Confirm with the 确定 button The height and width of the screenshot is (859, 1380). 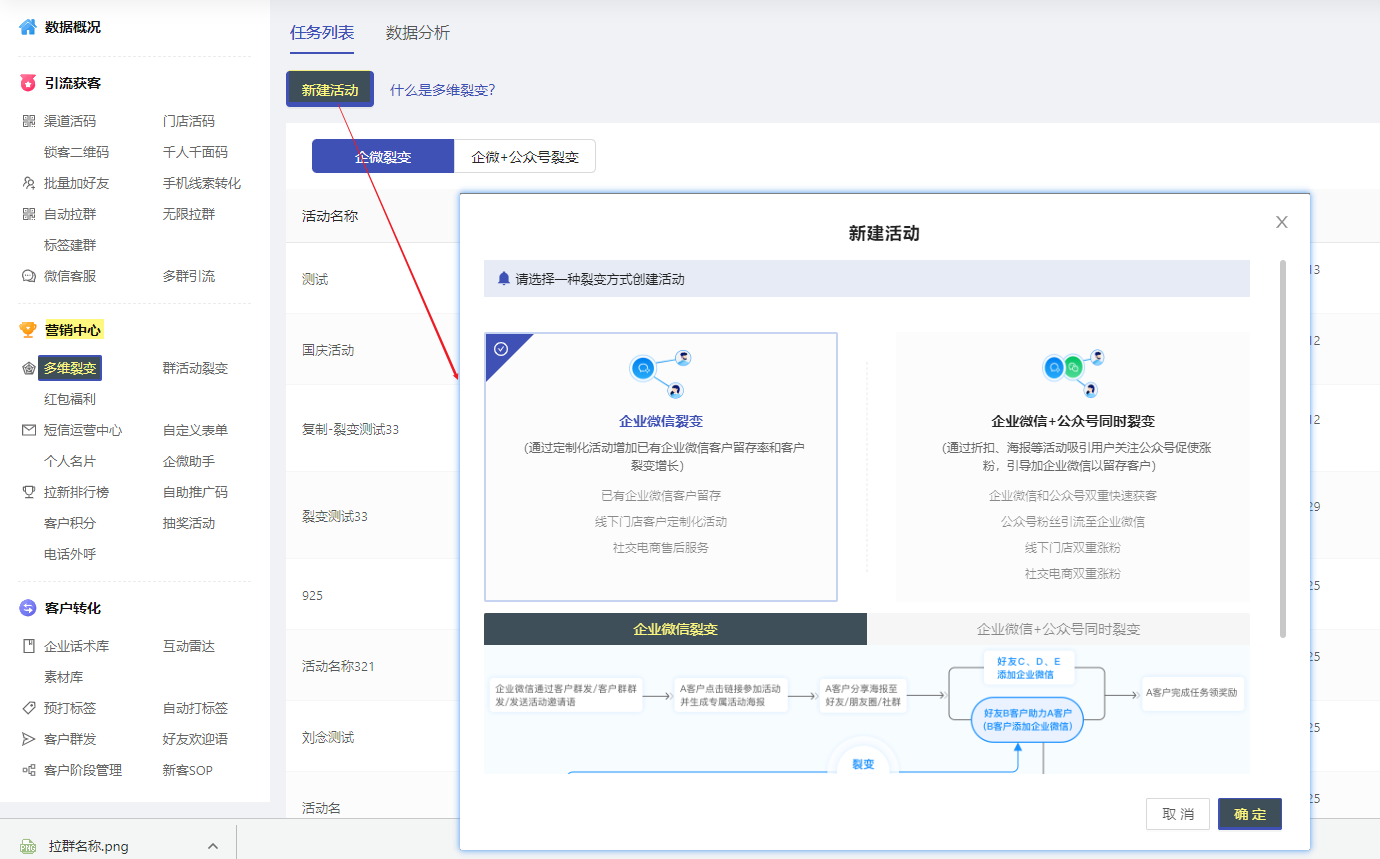[x=1250, y=814]
